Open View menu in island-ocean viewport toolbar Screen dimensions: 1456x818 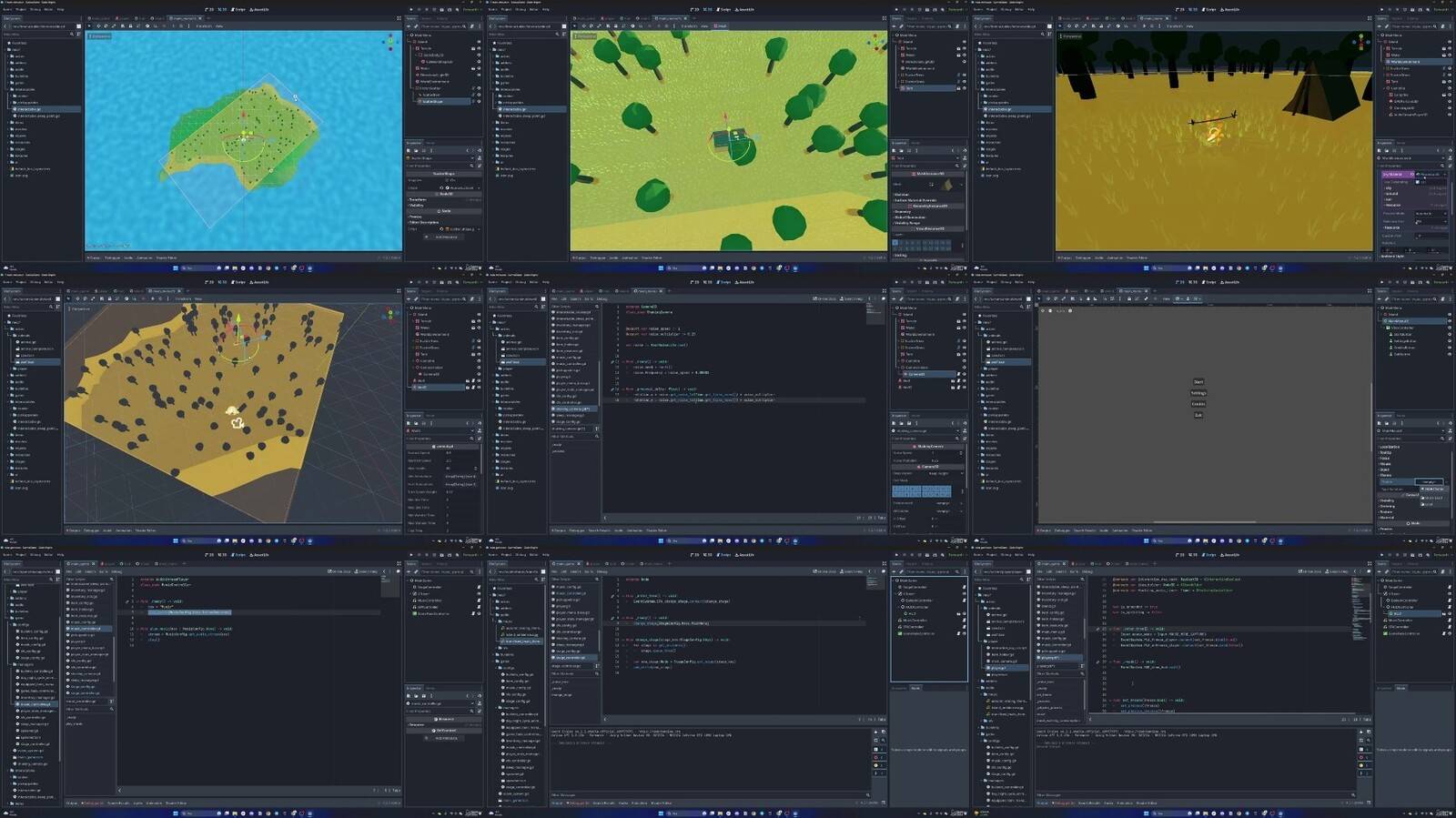coord(218,26)
